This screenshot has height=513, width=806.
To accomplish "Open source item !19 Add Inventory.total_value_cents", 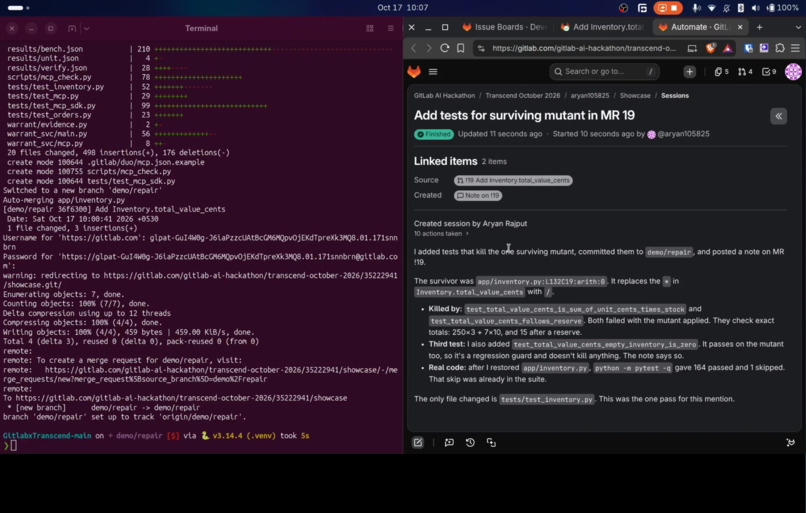I will click(513, 180).
